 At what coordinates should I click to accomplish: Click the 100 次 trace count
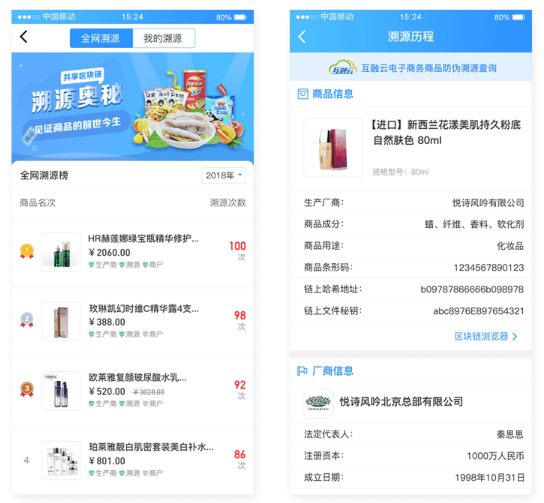coord(238,250)
